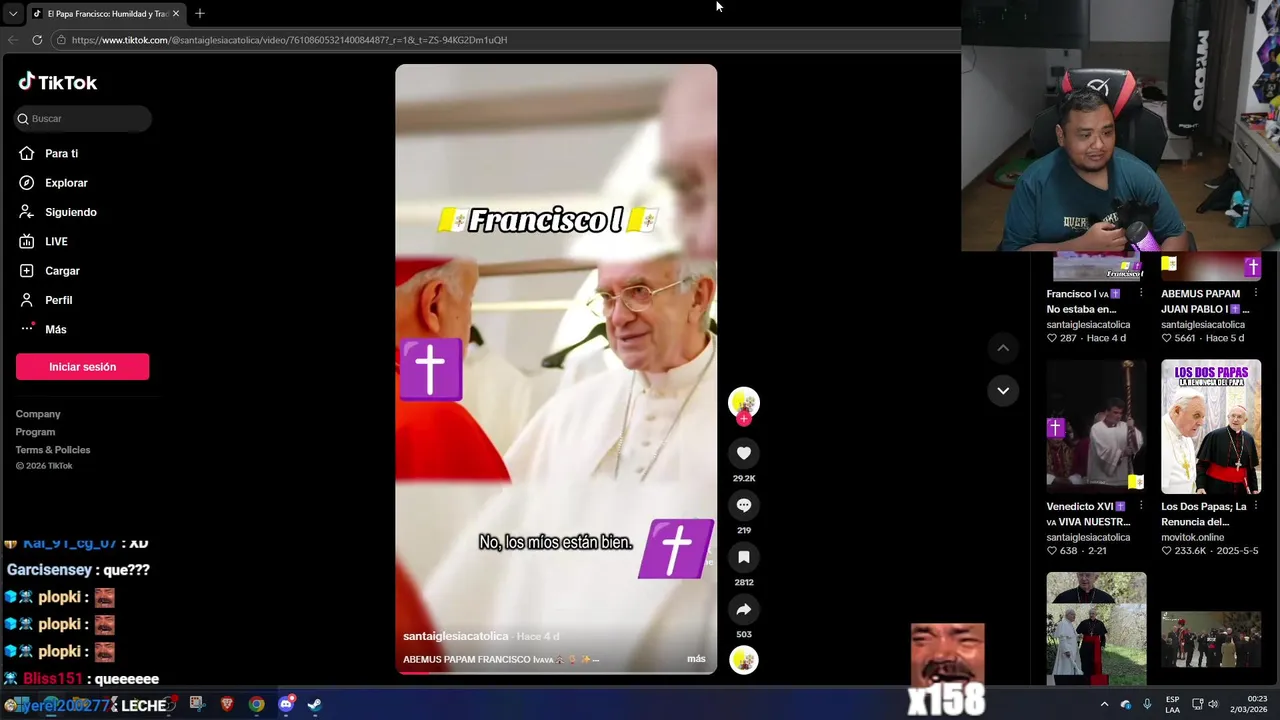Image resolution: width=1280 pixels, height=720 pixels.
Task: Open the spinning sound disc icon
Action: click(744, 660)
